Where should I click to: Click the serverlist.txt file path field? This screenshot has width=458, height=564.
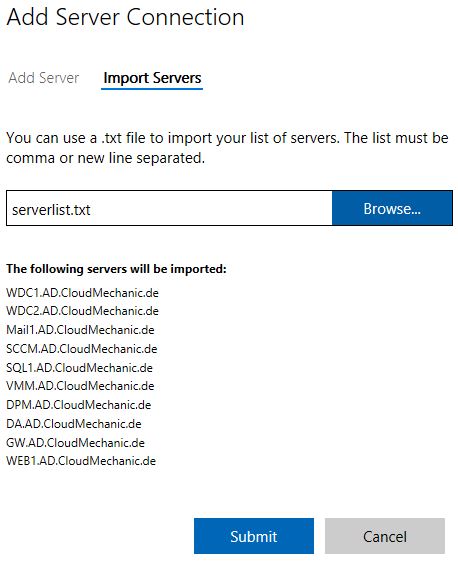[x=169, y=208]
